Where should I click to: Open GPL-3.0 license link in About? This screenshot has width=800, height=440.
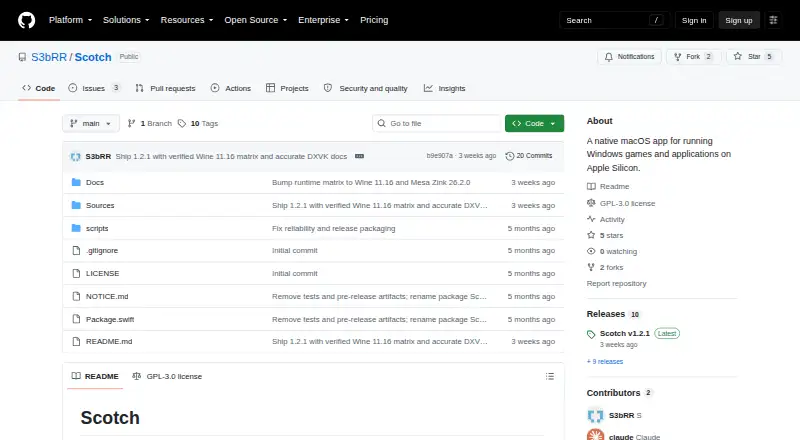[621, 203]
